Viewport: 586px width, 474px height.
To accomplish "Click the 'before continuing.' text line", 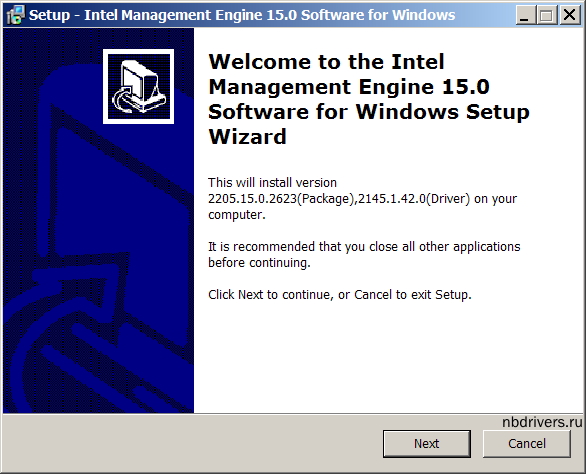I will [x=259, y=263].
